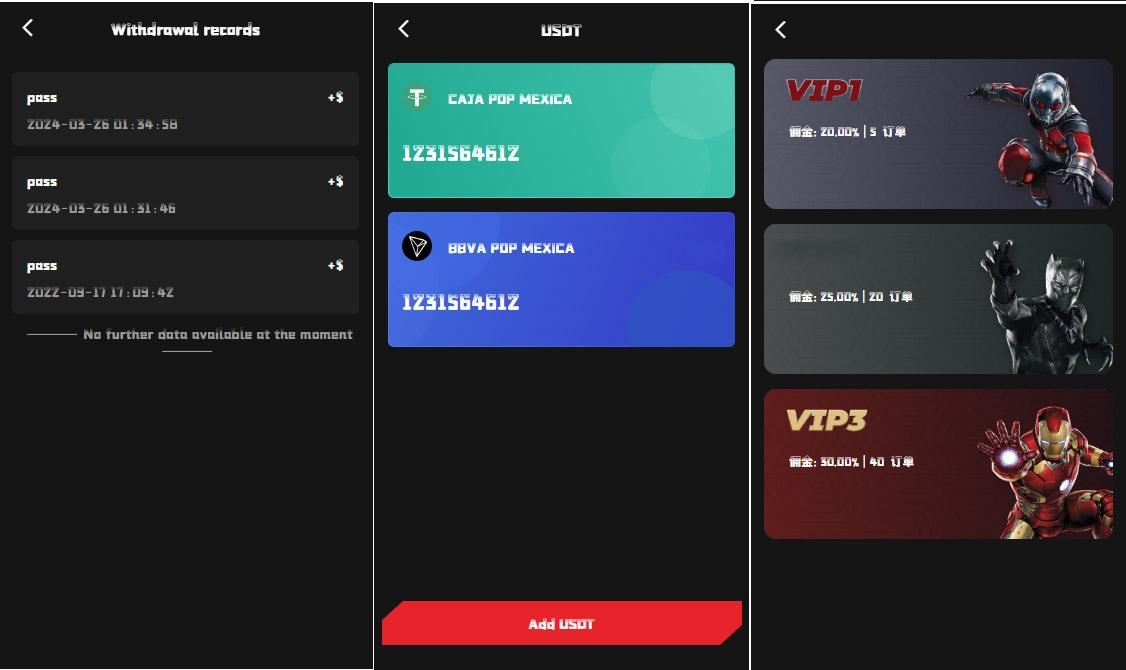Viewport: 1126px width, 670px height.
Task: Click the Withdrawal records title
Action: [185, 29]
